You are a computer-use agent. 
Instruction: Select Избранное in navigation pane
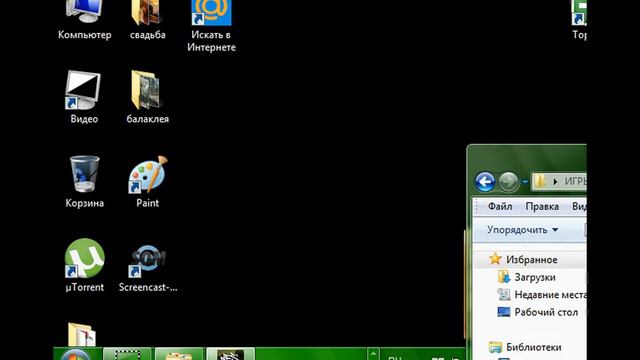point(531,260)
